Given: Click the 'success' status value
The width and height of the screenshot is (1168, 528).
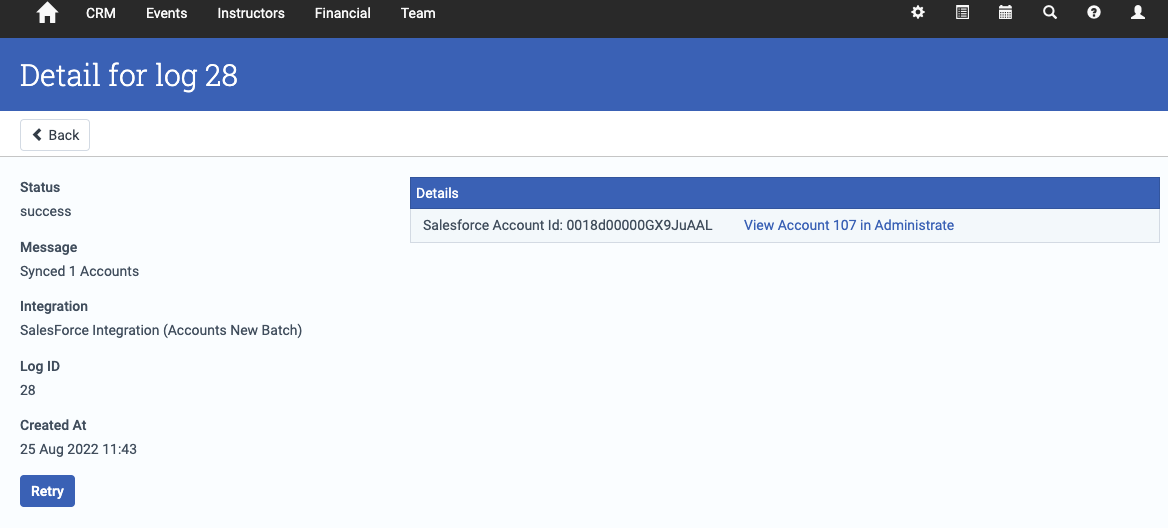Looking at the screenshot, I should click(45, 211).
